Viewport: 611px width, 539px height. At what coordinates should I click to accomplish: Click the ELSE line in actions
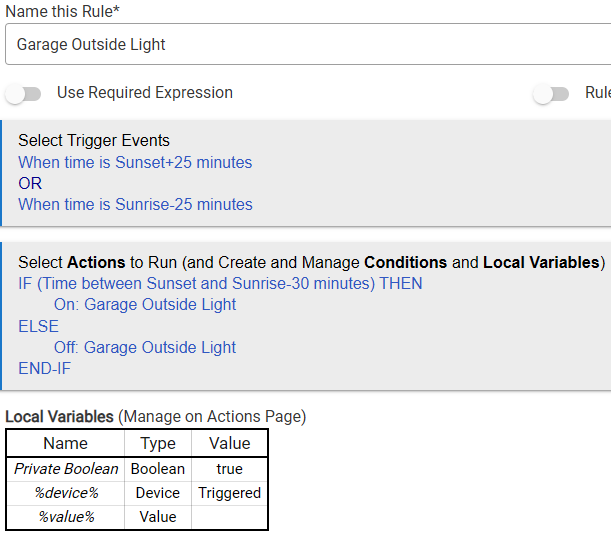tap(38, 326)
